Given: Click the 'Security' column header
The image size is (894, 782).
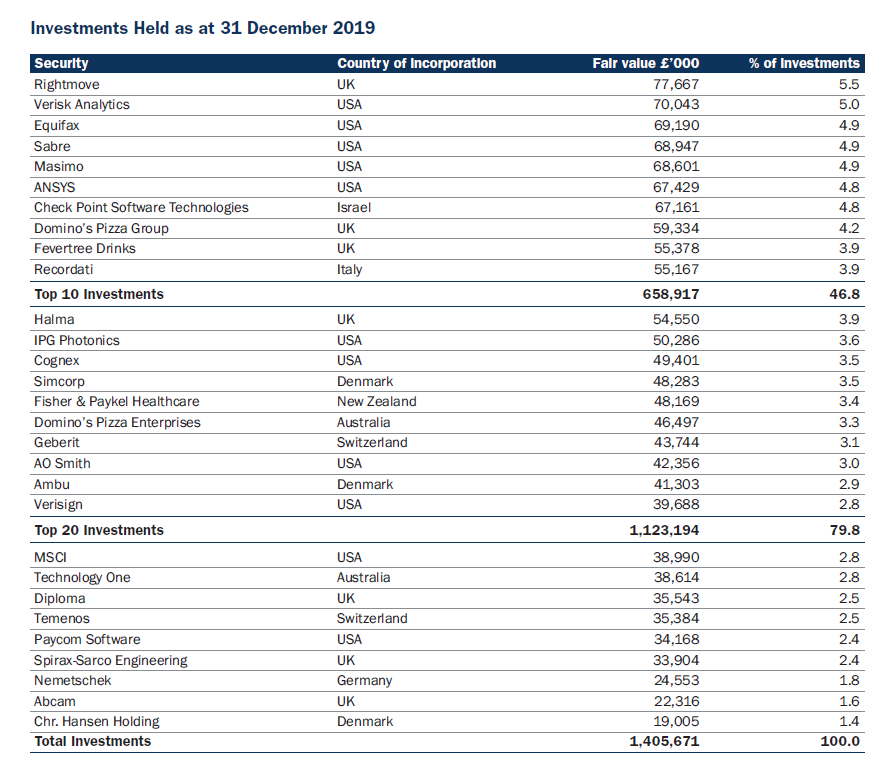Looking at the screenshot, I should point(61,63).
